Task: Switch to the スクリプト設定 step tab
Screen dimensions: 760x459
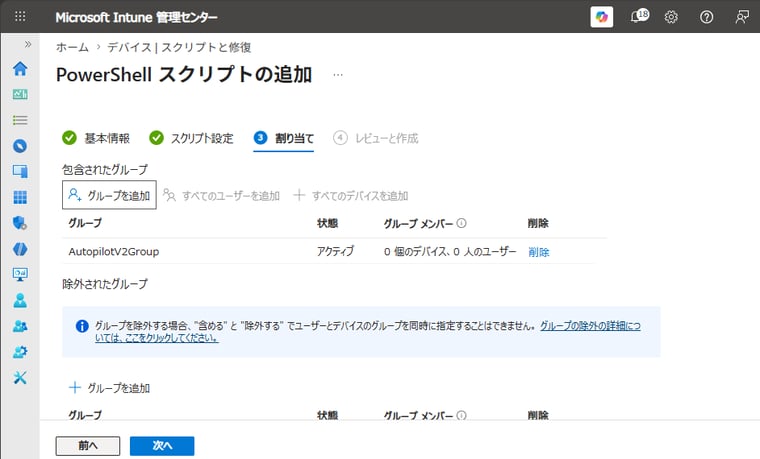Action: click(191, 138)
